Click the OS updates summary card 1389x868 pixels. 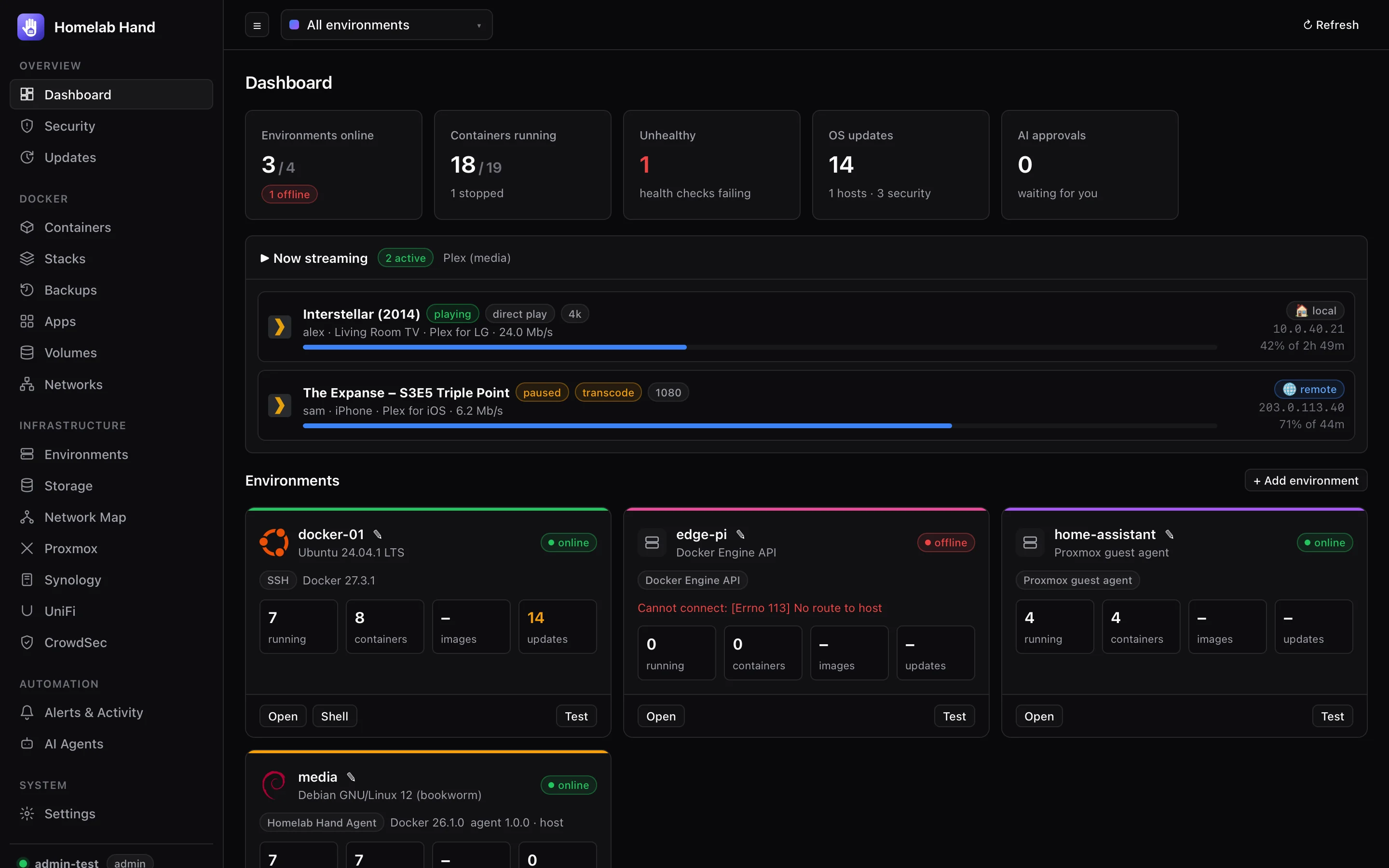900,165
